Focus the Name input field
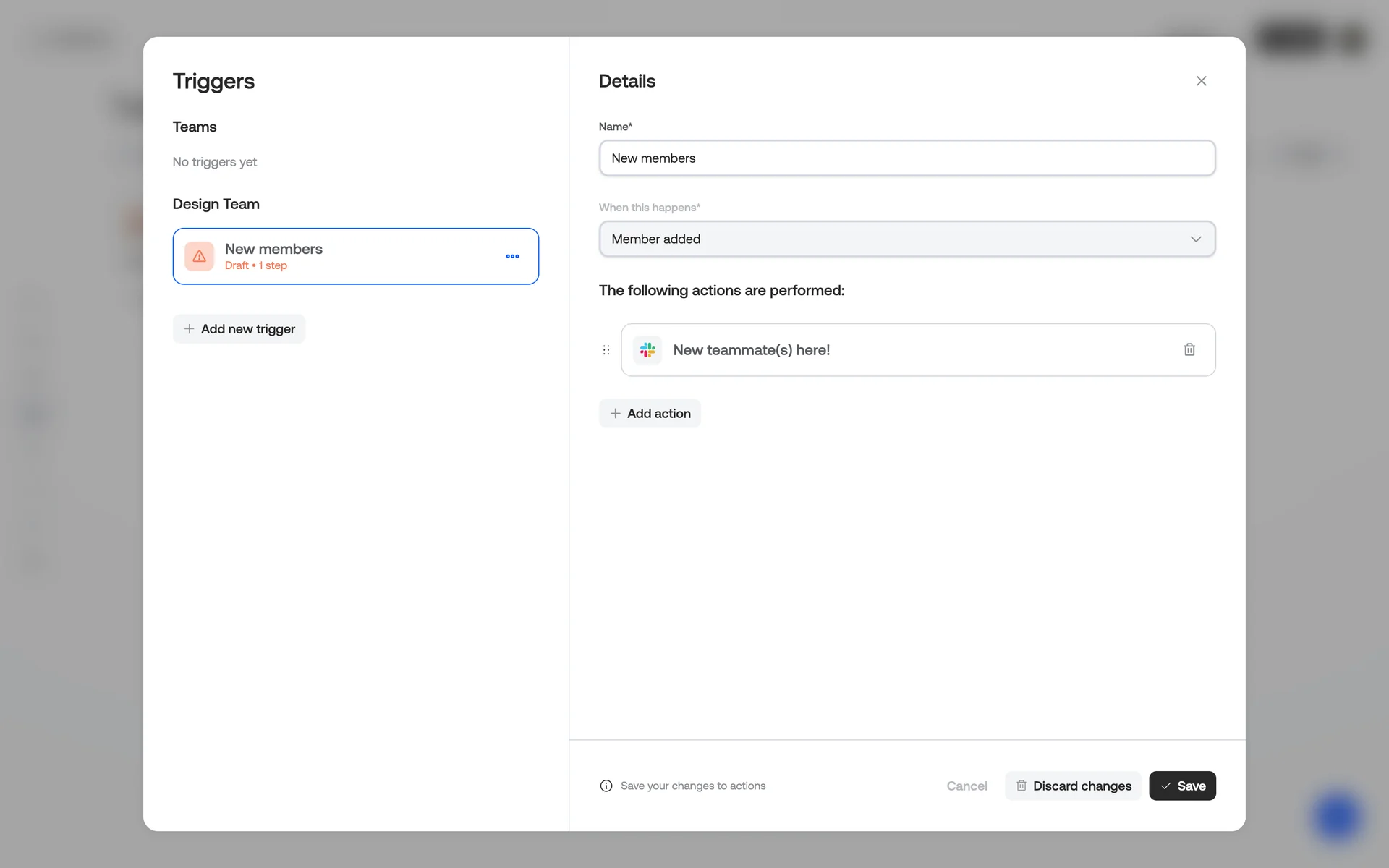This screenshot has height=868, width=1389. coord(906,158)
